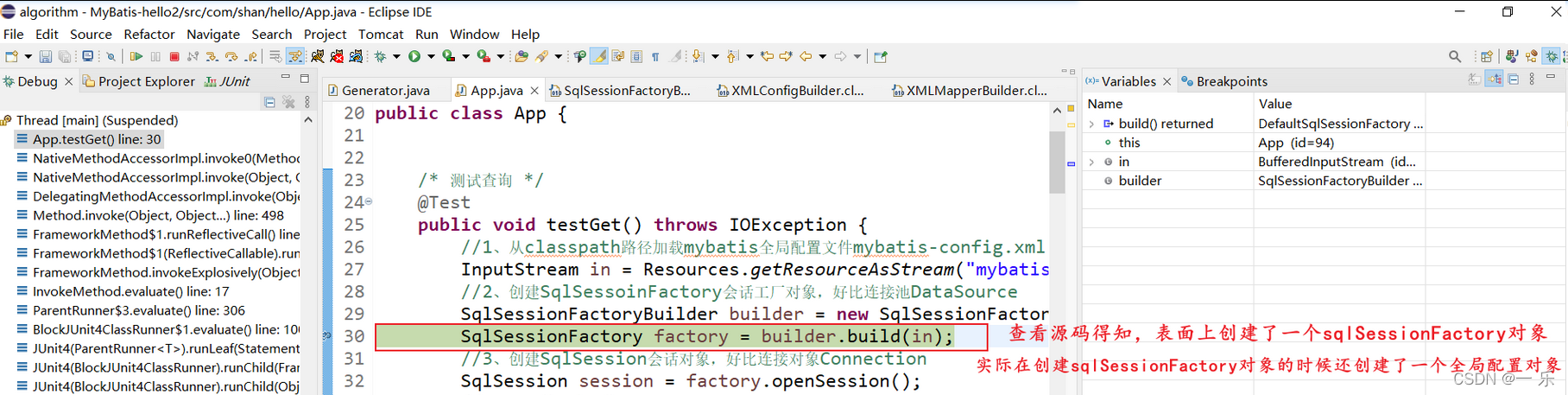Click the green Run button
1568x395 pixels.
click(x=414, y=56)
